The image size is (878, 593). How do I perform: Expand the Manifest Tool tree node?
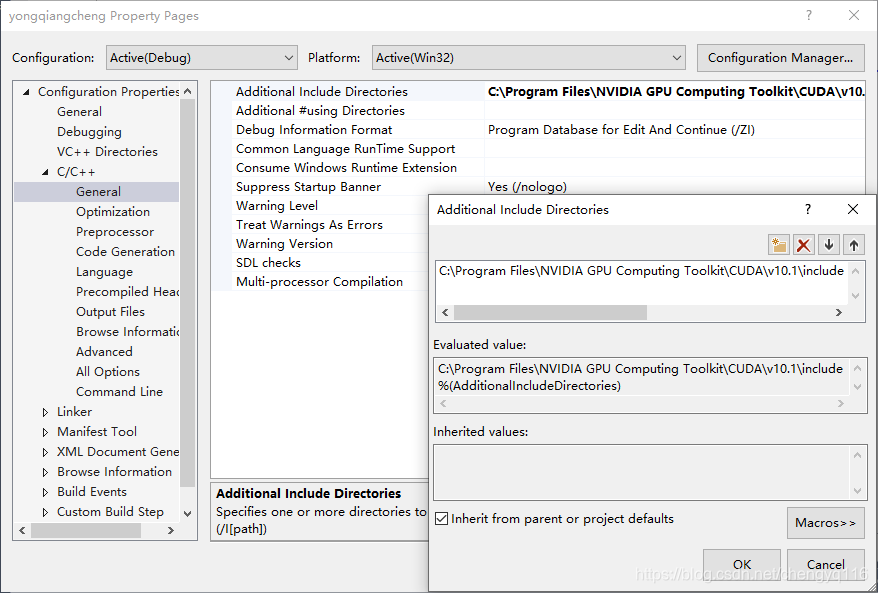[45, 432]
